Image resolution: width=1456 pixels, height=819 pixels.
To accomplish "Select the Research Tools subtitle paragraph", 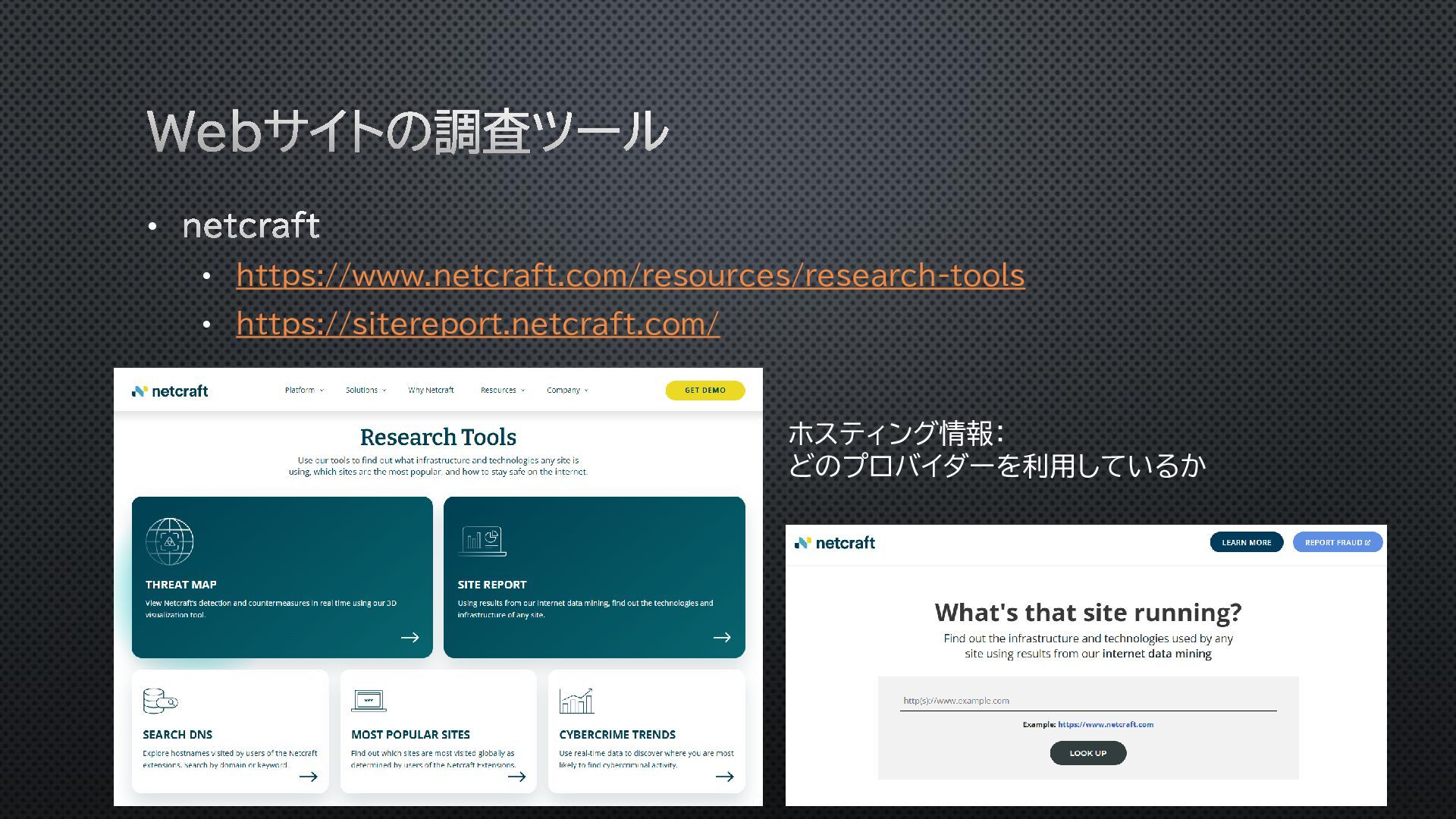I will [438, 466].
